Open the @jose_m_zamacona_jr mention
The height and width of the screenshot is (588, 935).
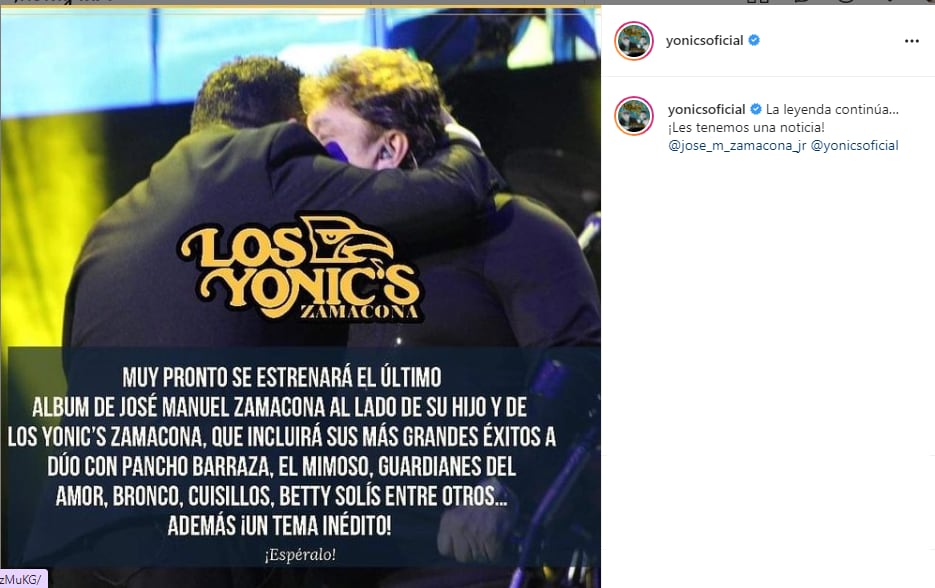(737, 146)
